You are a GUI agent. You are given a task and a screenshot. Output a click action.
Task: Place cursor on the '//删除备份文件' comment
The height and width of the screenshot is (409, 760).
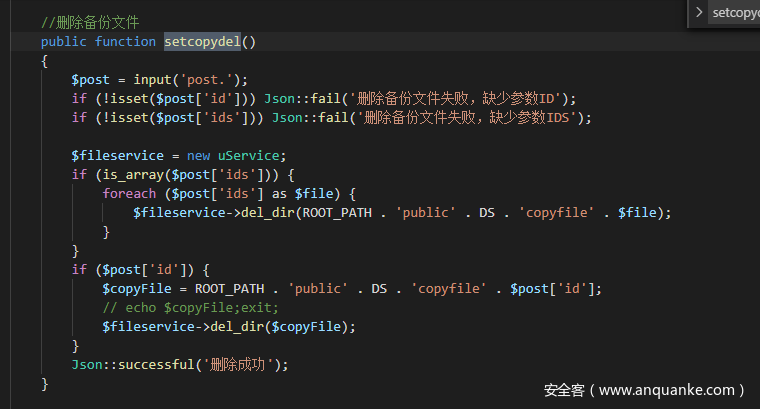90,22
